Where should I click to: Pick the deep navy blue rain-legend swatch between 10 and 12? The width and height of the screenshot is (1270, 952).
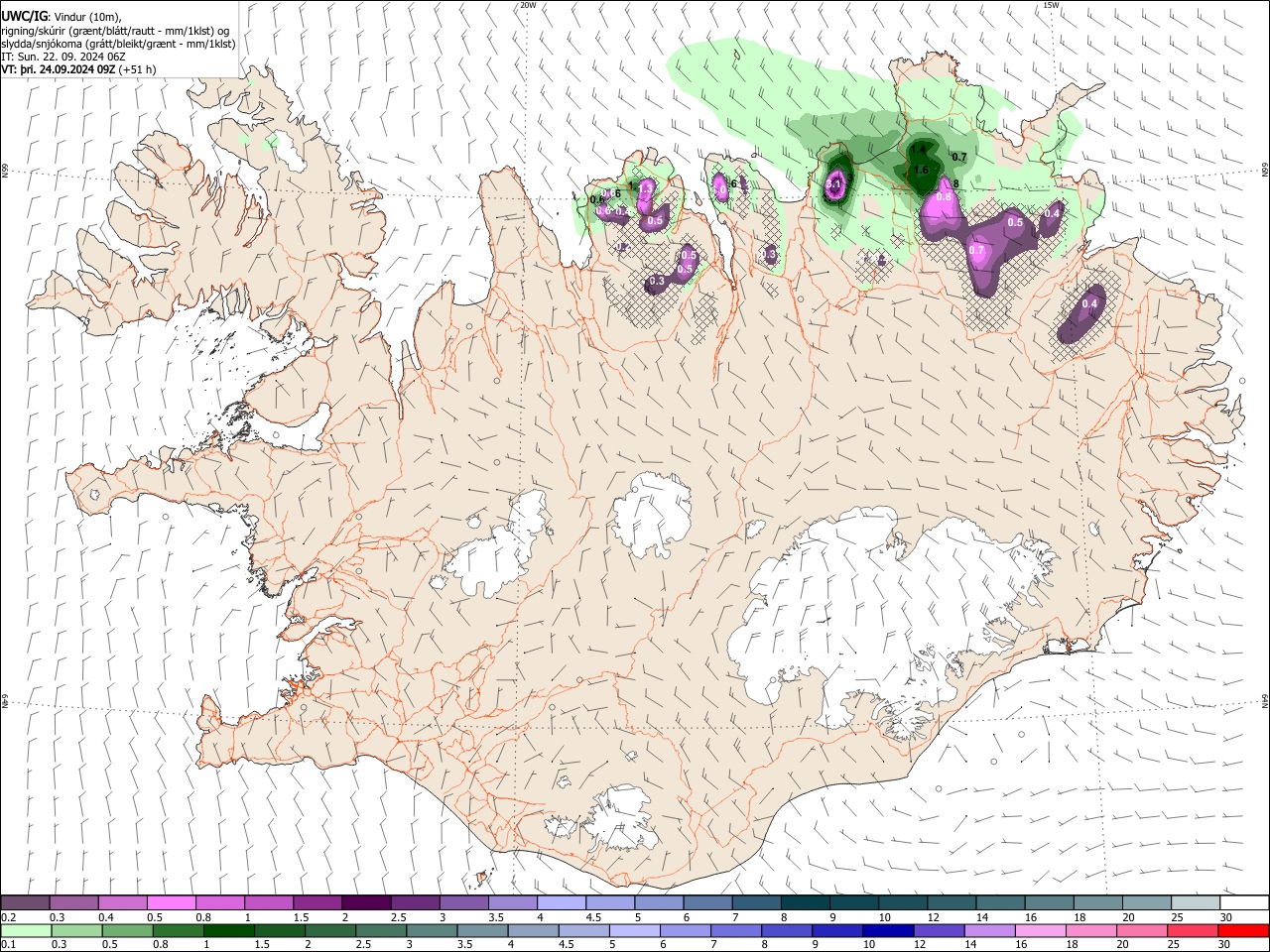coord(888,930)
